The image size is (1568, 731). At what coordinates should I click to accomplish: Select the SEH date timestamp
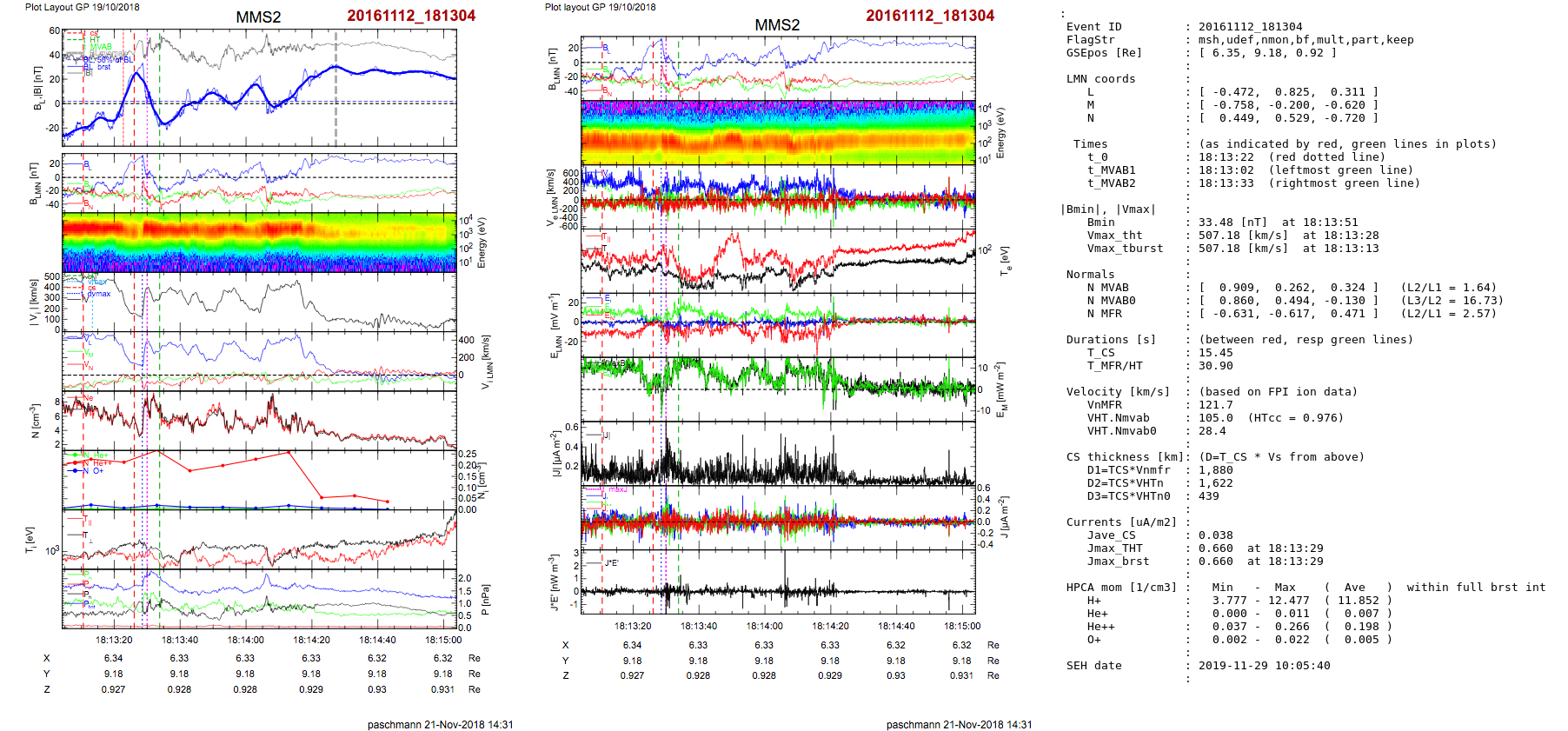(1264, 666)
